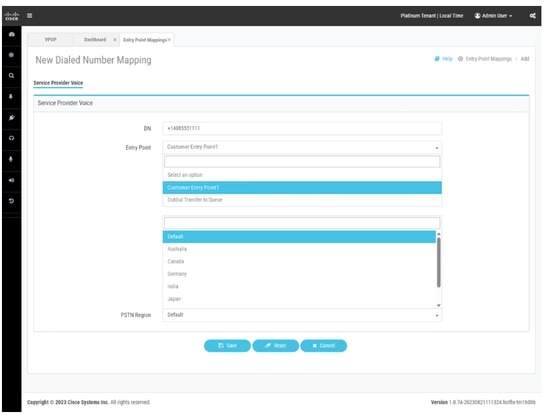Click the home icon in the sidebar
Viewport: 546px width, 416px height.
click(x=11, y=34)
